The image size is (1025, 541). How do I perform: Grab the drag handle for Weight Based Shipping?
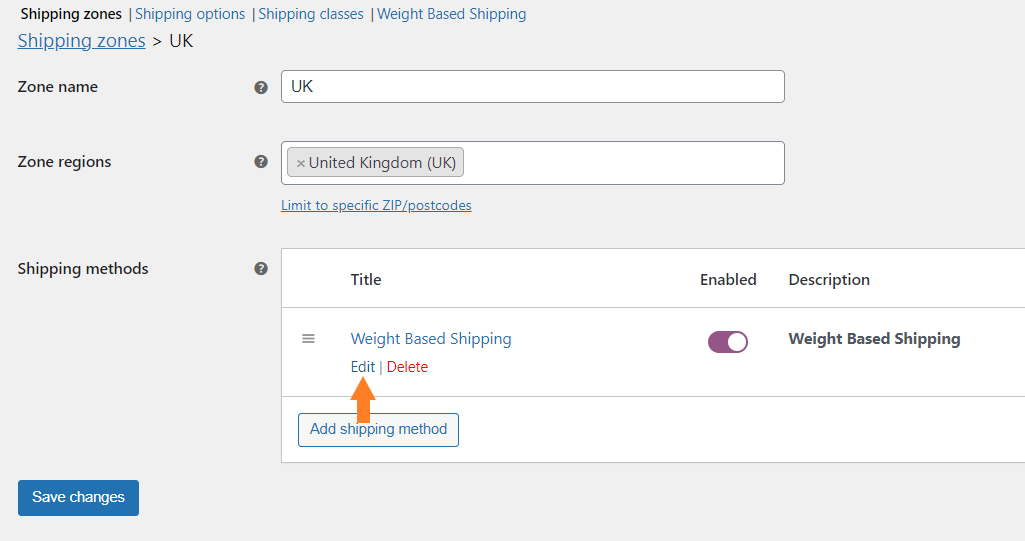[x=308, y=338]
